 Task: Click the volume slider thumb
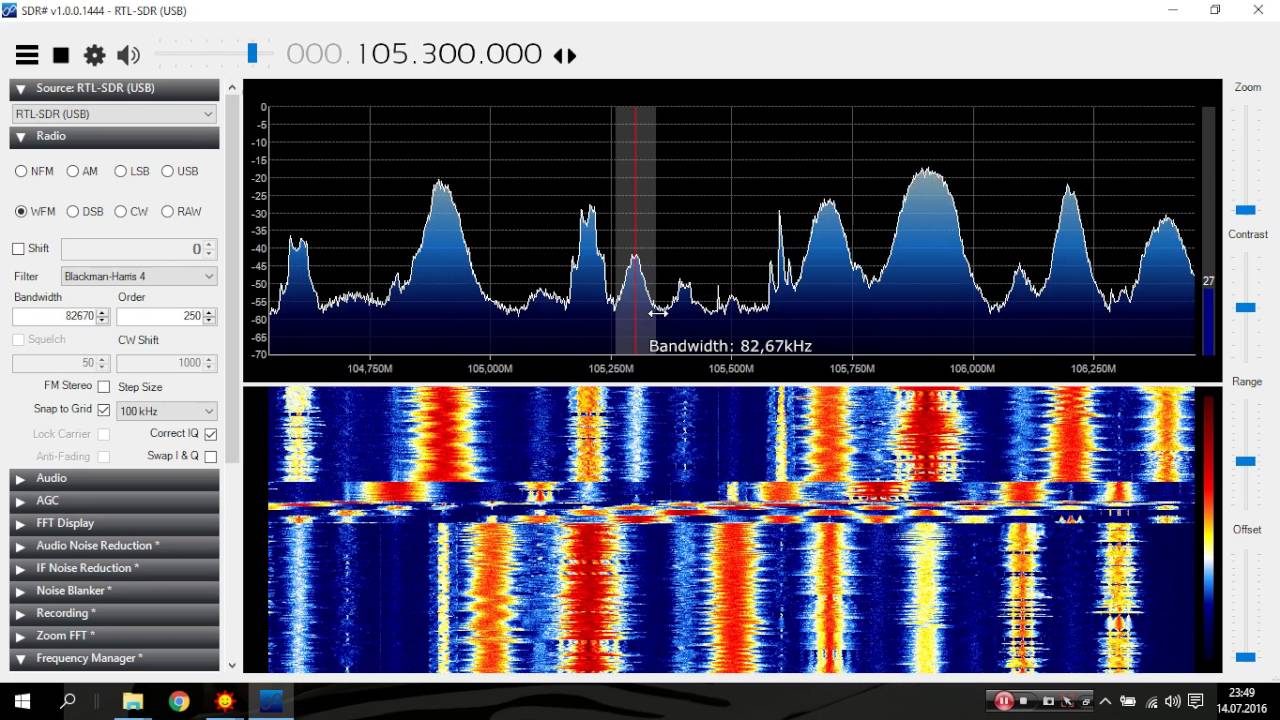tap(253, 53)
